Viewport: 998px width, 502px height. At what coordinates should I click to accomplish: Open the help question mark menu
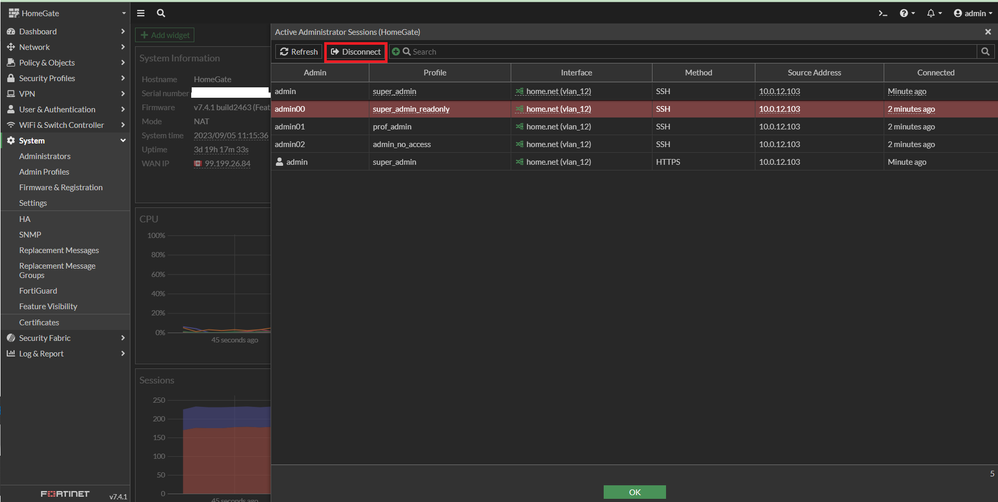(907, 13)
